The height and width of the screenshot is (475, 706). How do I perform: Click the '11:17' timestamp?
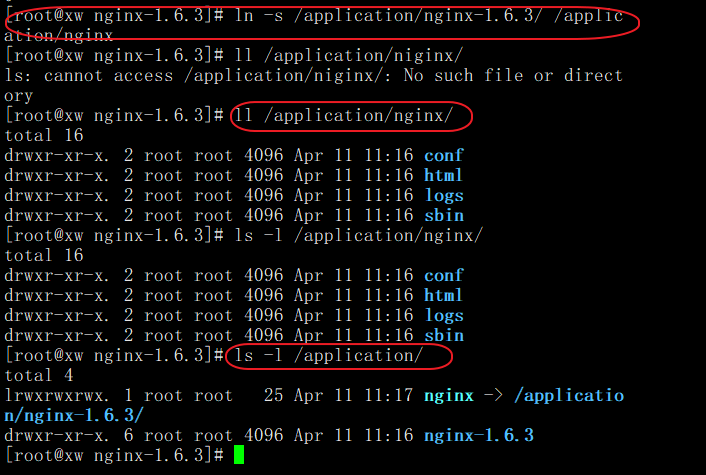click(389, 395)
